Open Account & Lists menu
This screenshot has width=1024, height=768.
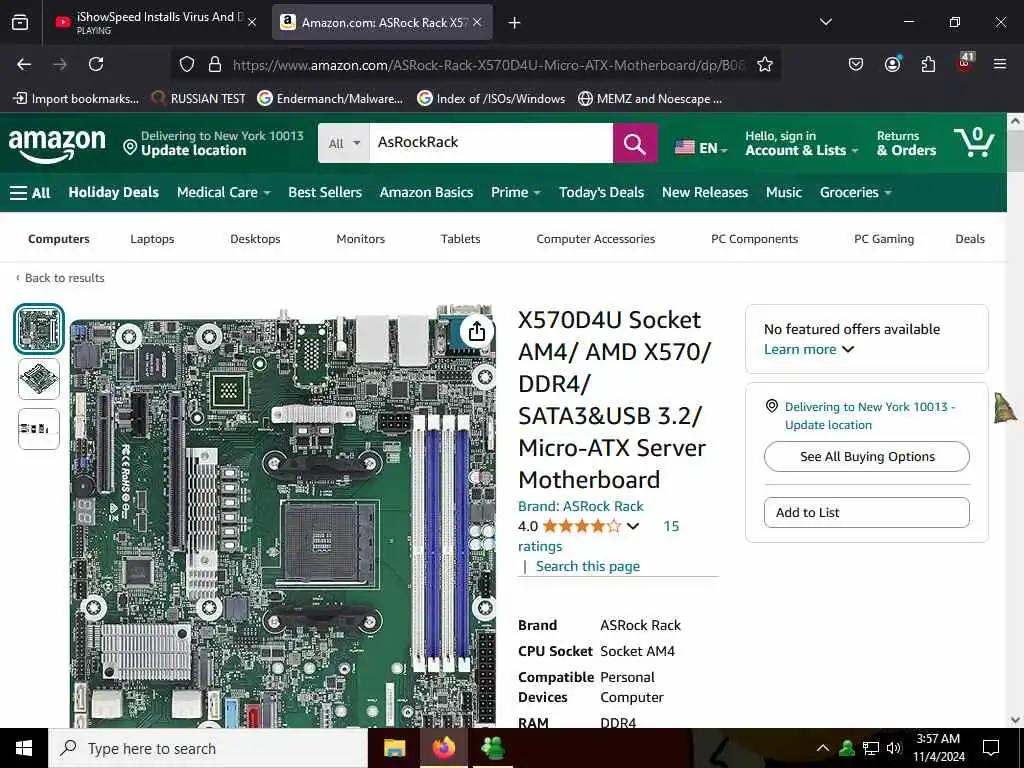pos(801,143)
